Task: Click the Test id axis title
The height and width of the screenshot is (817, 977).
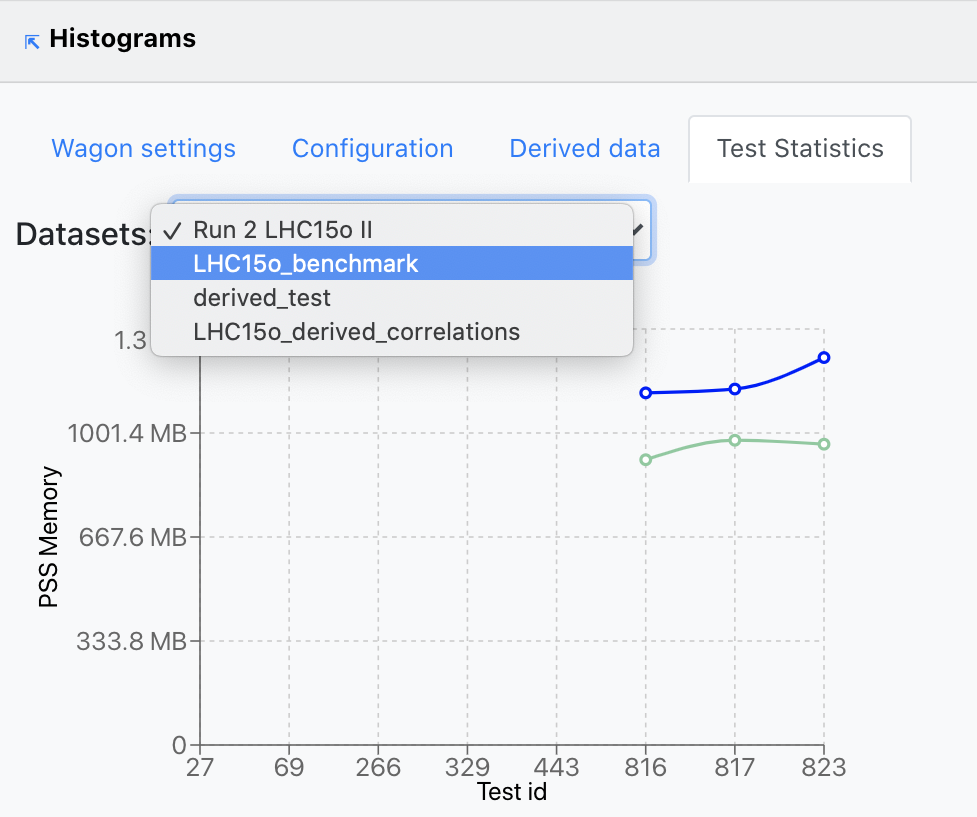Action: [512, 793]
